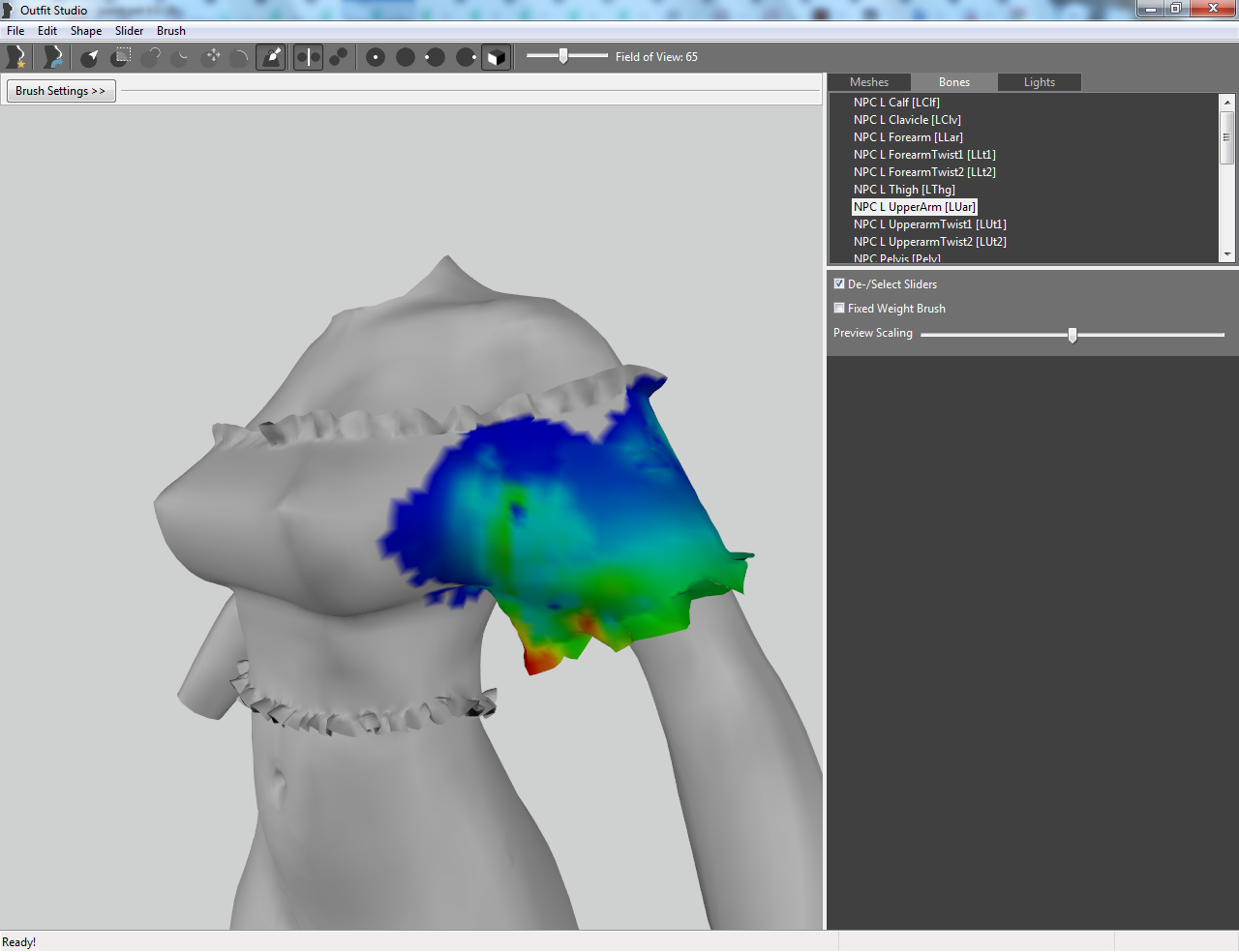Select bone NPC L UpperarmTwist2 [LUt2]

click(x=930, y=242)
